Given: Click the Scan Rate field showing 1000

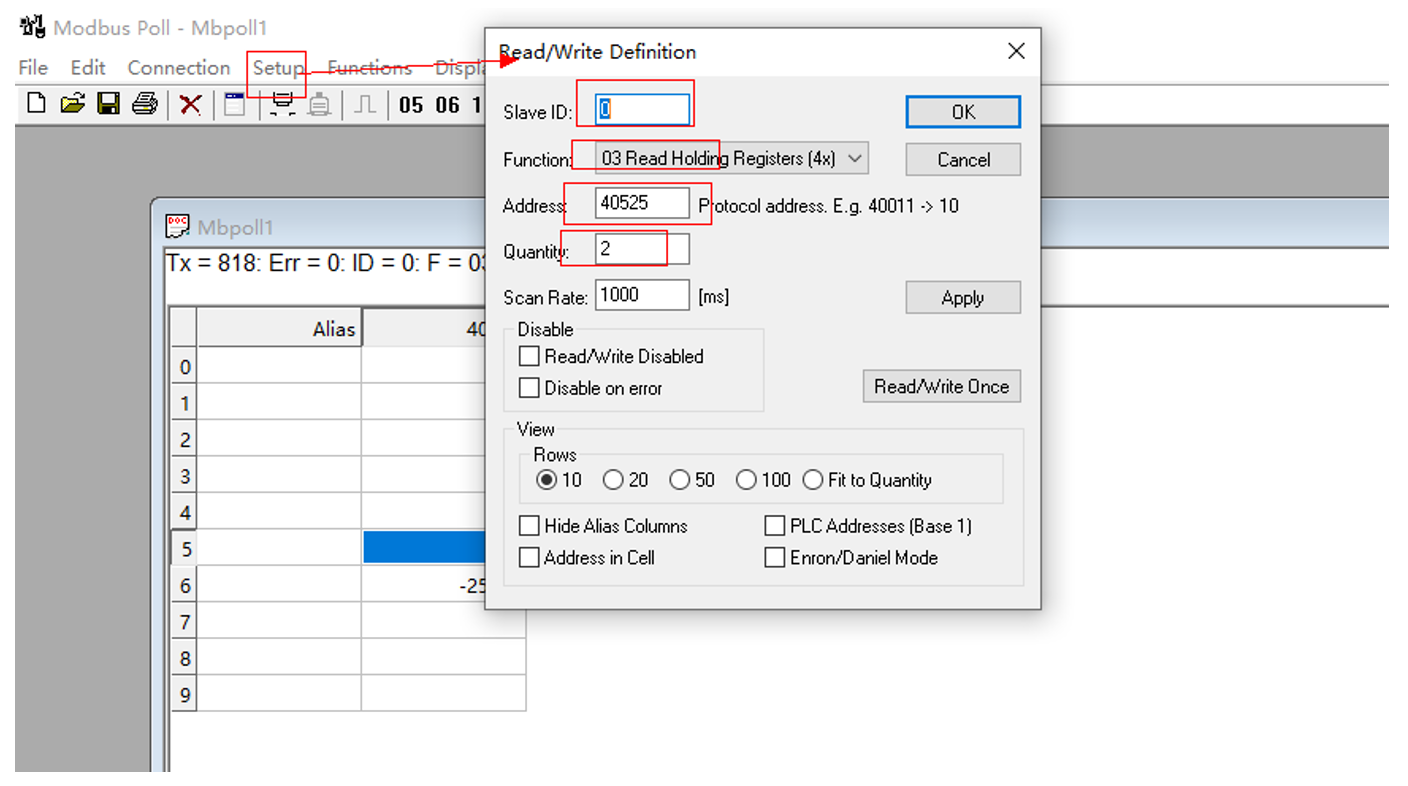Looking at the screenshot, I should click(642, 295).
